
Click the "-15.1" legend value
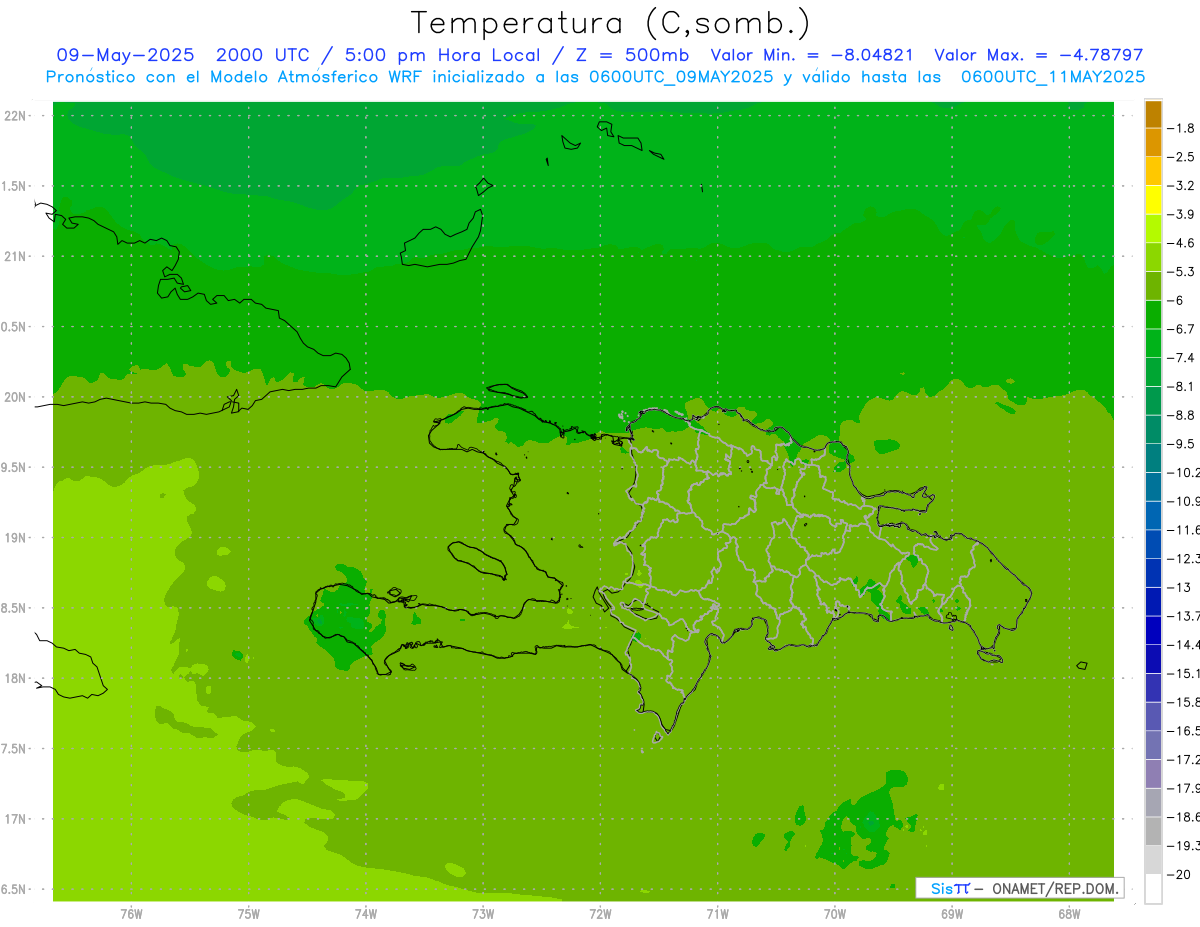[x=1183, y=673]
